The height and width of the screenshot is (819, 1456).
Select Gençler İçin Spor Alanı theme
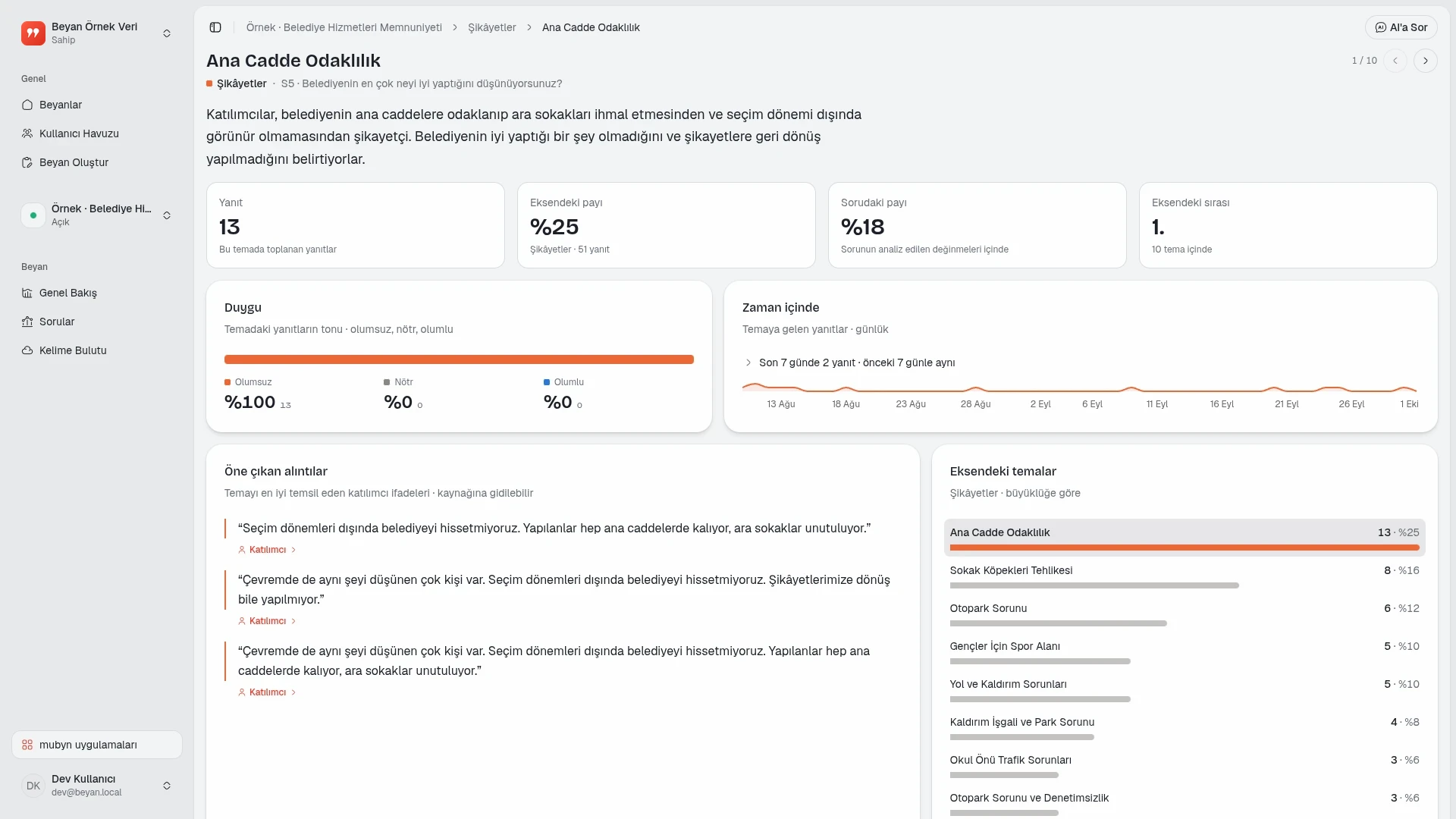(x=1185, y=652)
